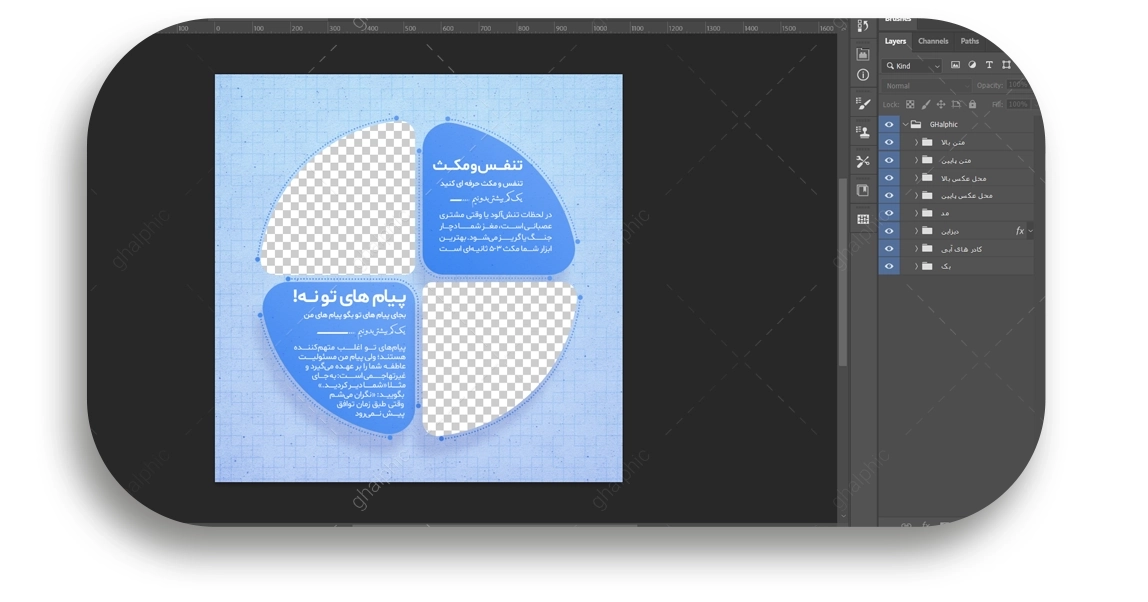Filter layers by type layers icon
This screenshot has height=602, width=1148.
989,65
